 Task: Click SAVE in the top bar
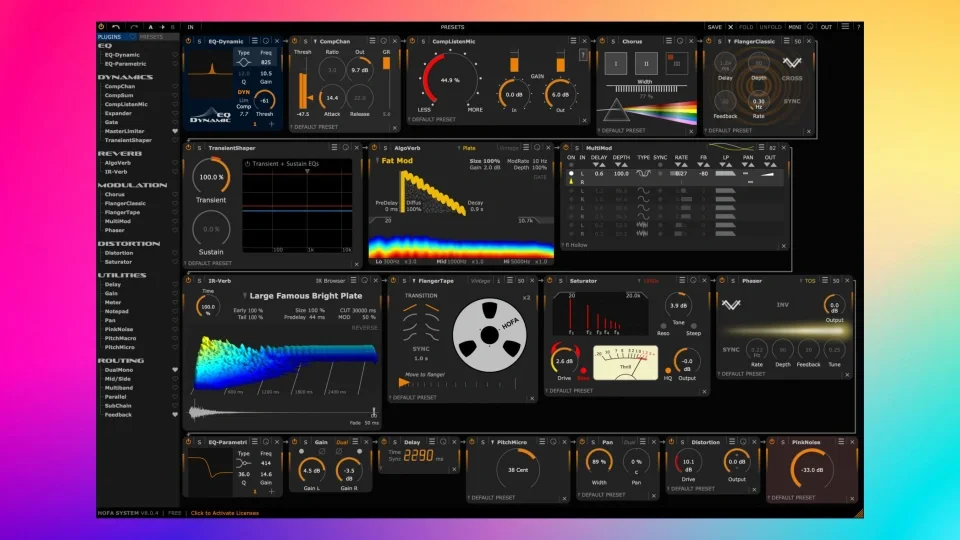coord(714,27)
